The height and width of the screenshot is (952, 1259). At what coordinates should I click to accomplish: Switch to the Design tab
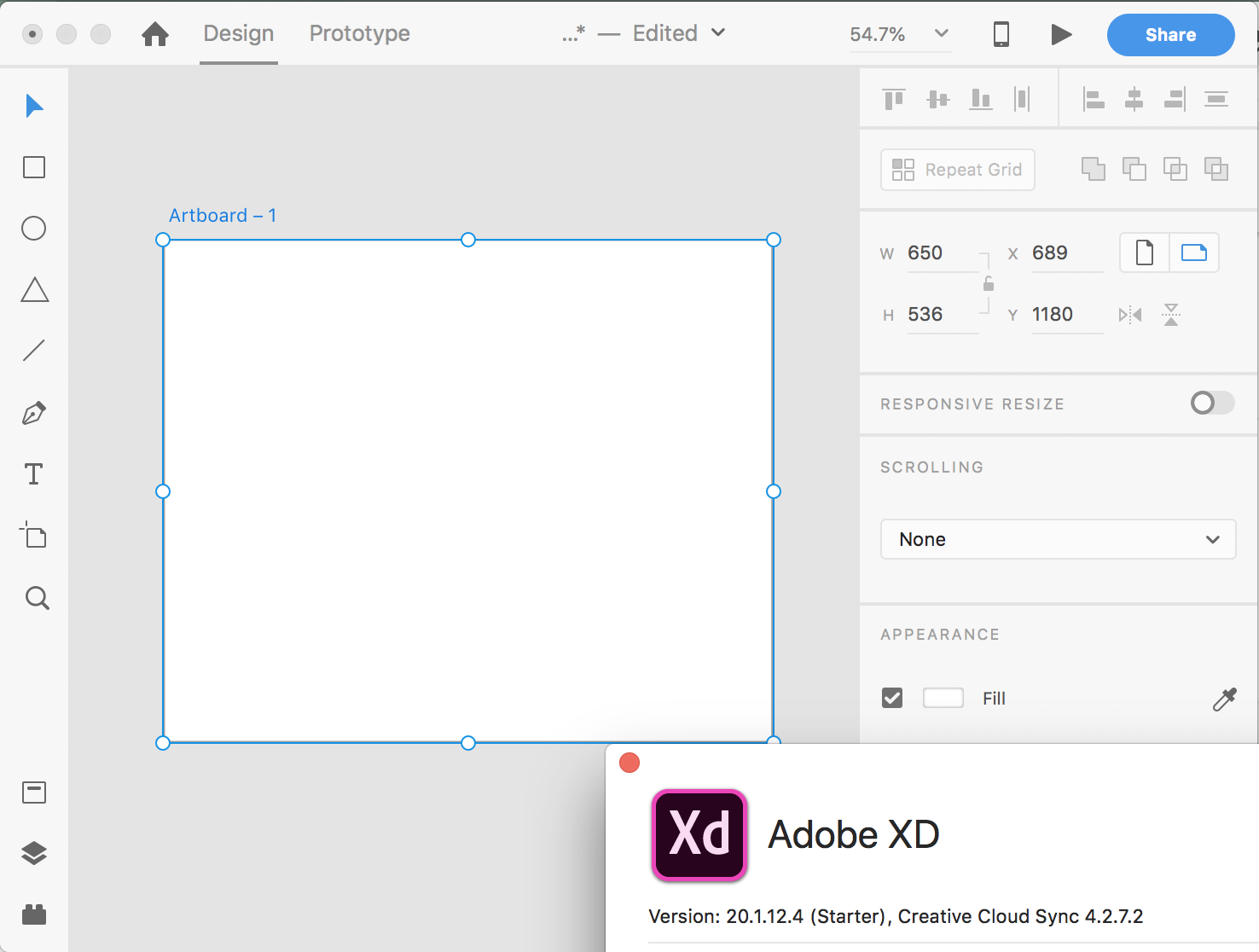239,33
